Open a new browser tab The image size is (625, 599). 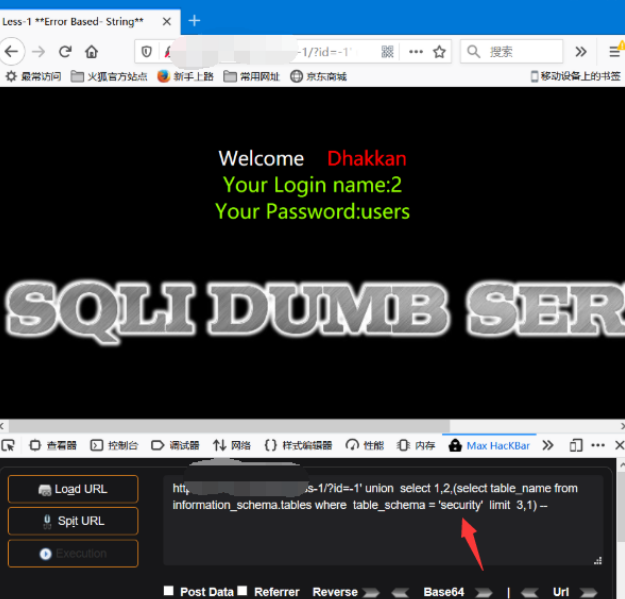(194, 21)
